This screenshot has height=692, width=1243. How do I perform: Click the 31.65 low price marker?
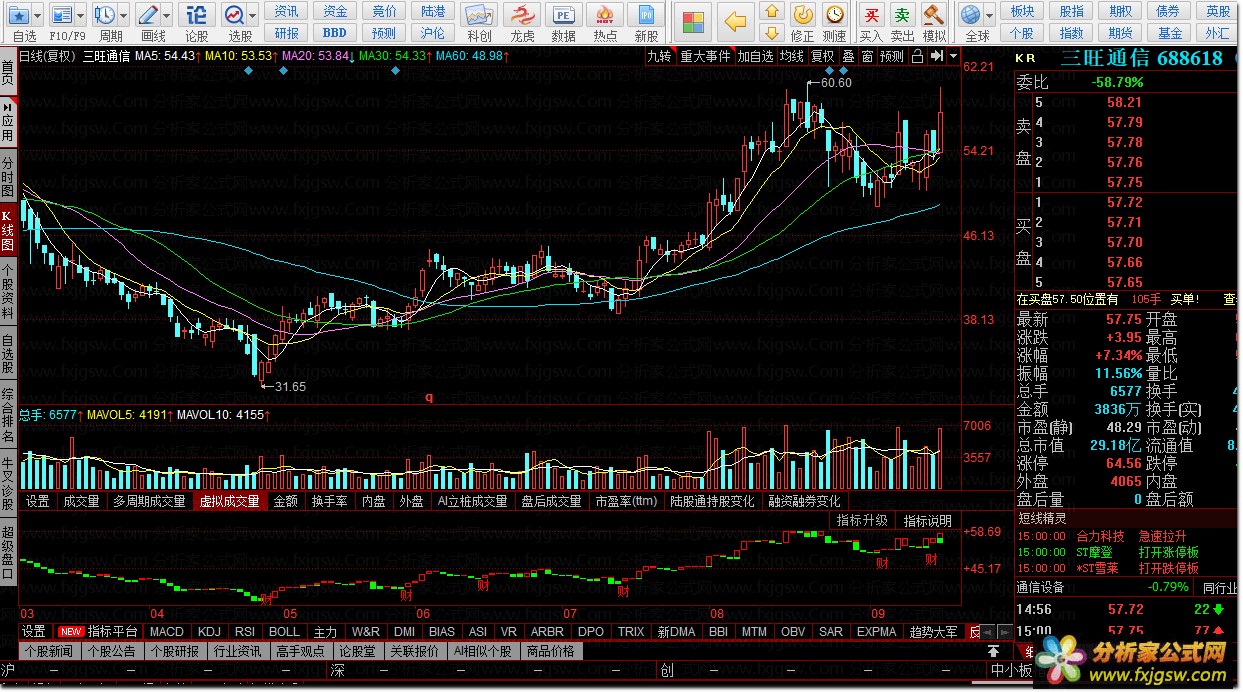pos(290,386)
